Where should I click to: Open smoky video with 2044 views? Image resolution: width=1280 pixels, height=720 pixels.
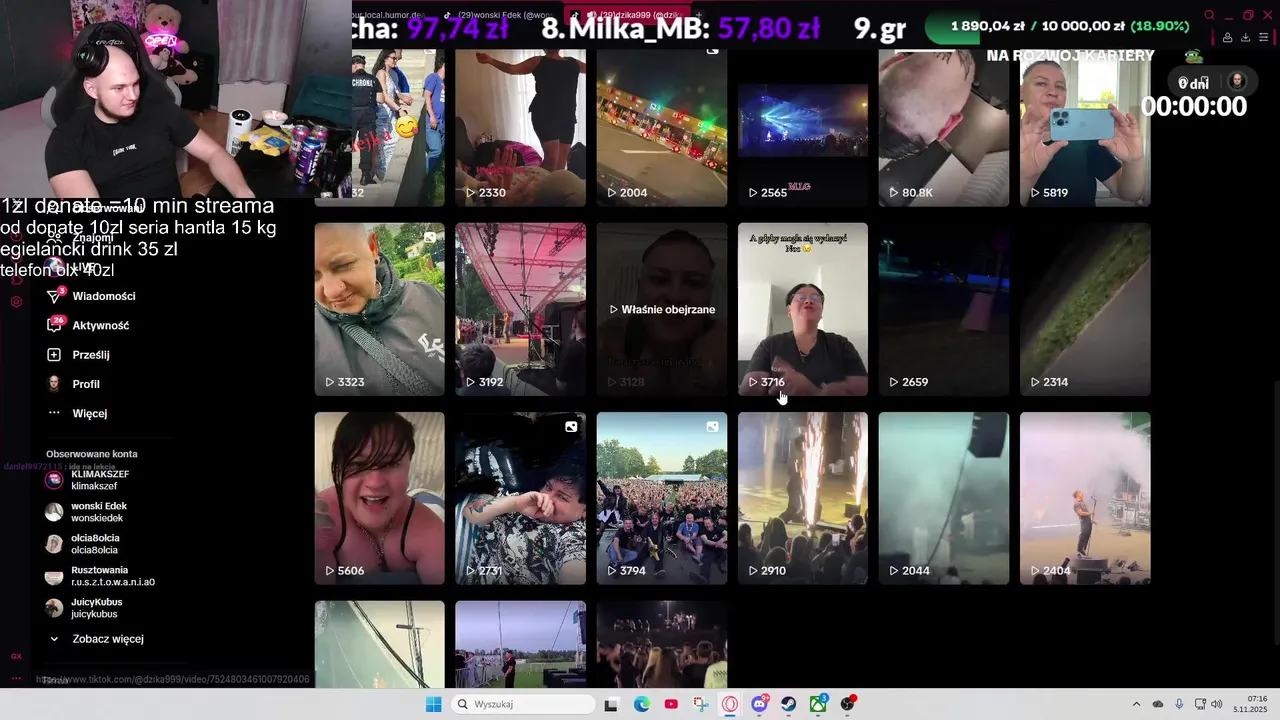[x=943, y=498]
